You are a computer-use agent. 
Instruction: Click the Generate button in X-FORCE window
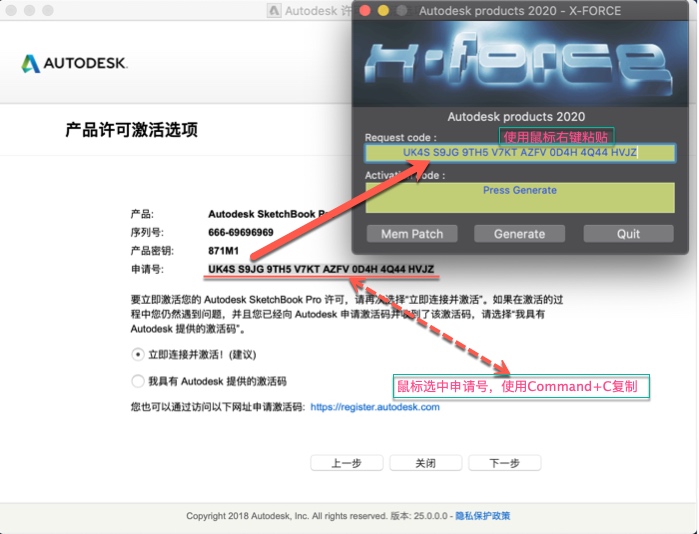click(519, 234)
